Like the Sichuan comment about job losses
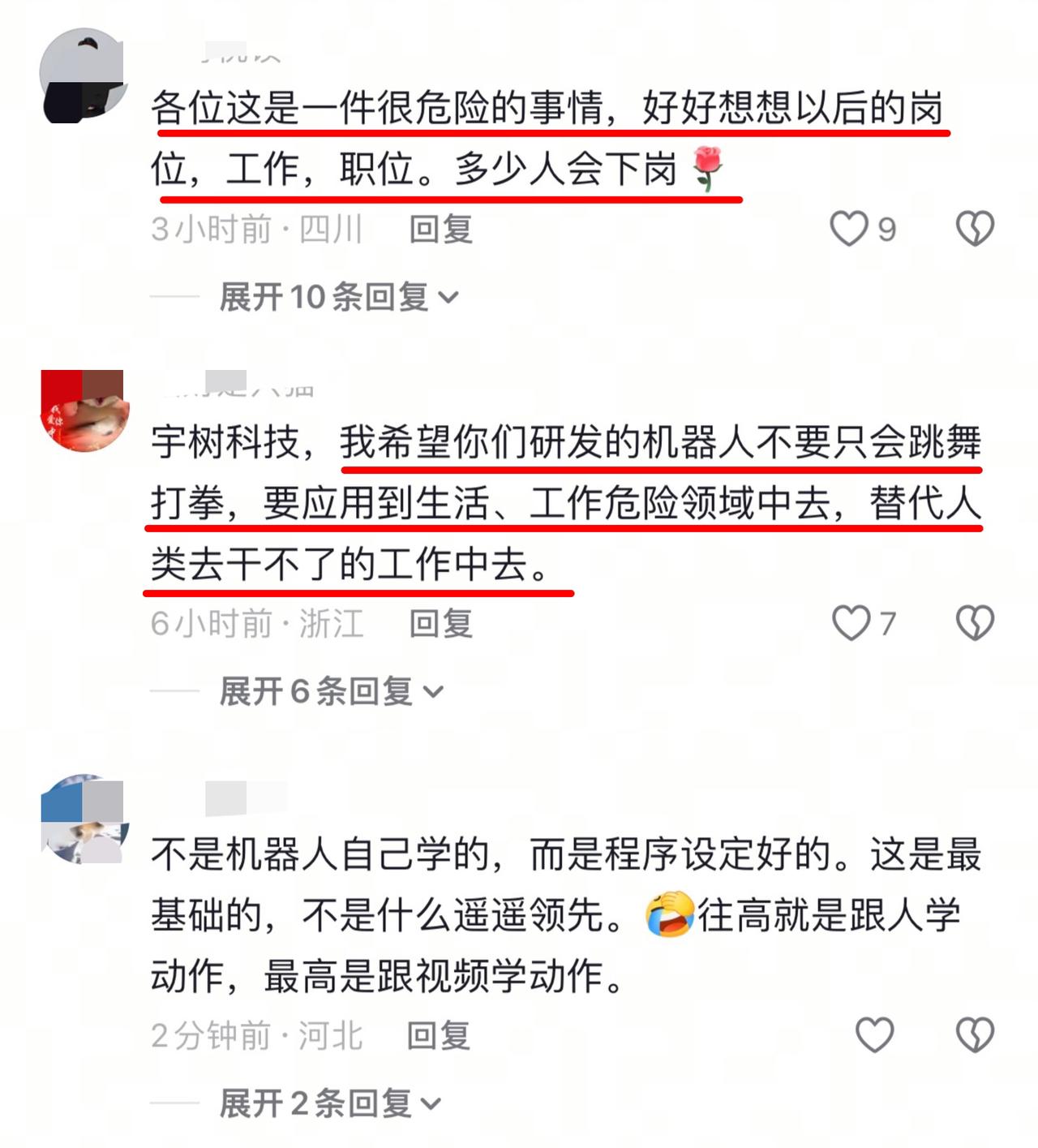Image resolution: width=1038 pixels, height=1148 pixels. [x=849, y=228]
